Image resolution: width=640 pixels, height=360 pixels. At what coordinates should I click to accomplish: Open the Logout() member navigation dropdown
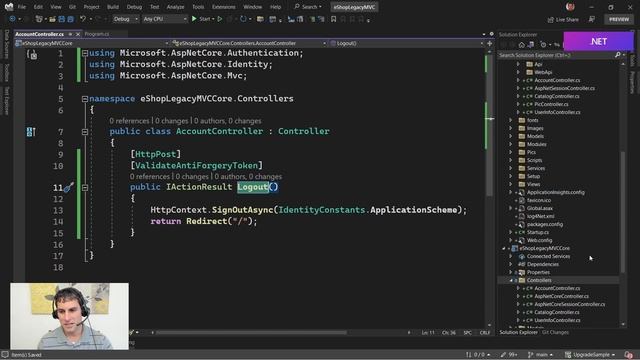[407, 43]
